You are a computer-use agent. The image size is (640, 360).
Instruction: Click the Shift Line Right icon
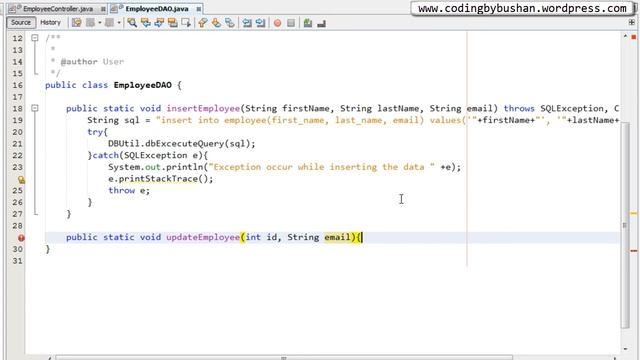[260, 23]
